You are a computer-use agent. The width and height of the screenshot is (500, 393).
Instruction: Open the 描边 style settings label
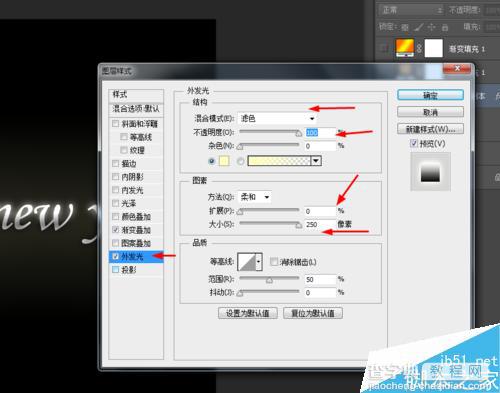pyautogui.click(x=129, y=164)
